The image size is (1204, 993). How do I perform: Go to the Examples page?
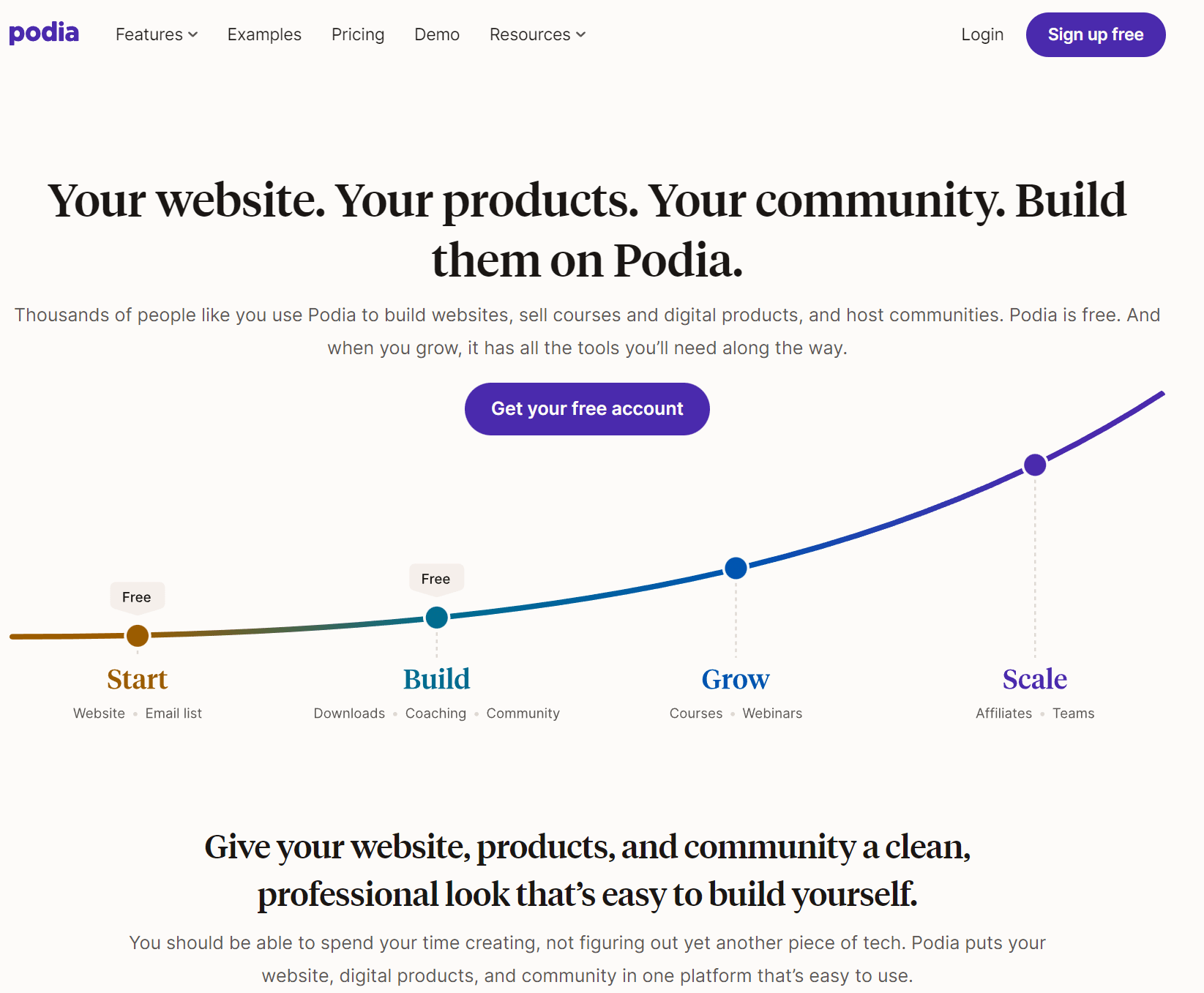pyautogui.click(x=264, y=34)
